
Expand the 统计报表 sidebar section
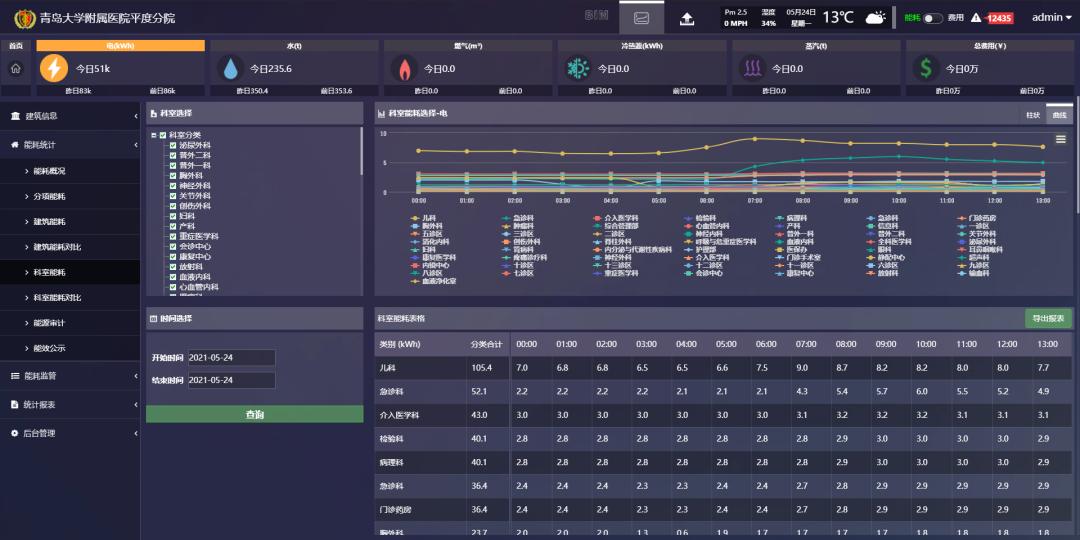click(70, 405)
